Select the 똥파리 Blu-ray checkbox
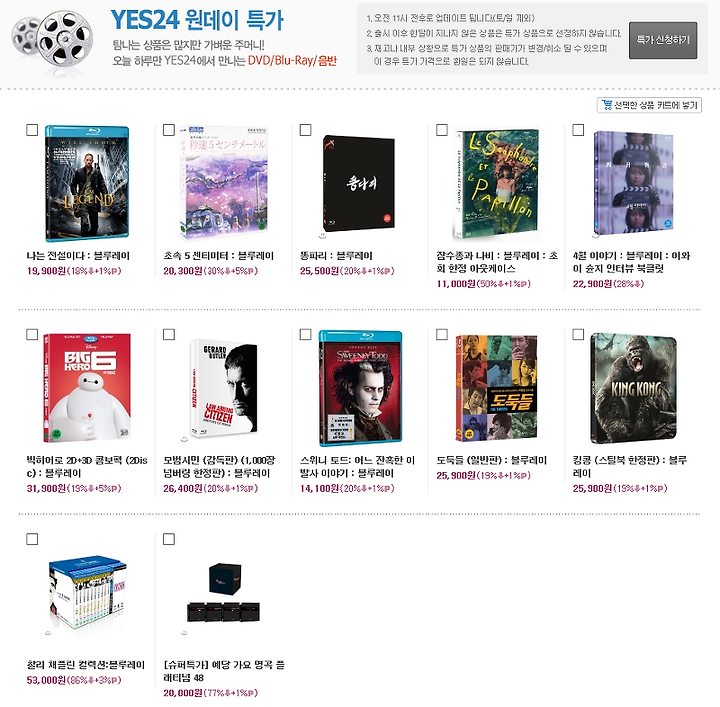The height and width of the screenshot is (707, 720). click(305, 130)
